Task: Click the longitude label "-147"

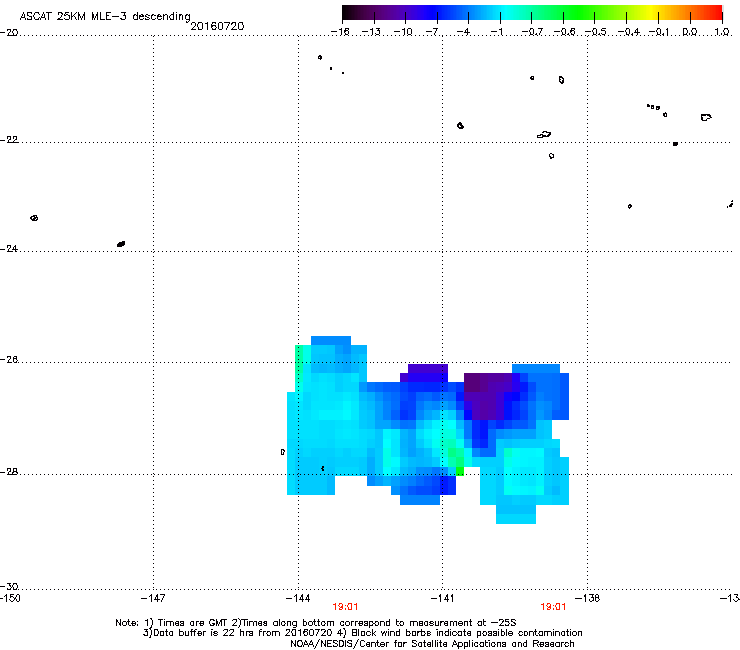Action: click(x=153, y=598)
